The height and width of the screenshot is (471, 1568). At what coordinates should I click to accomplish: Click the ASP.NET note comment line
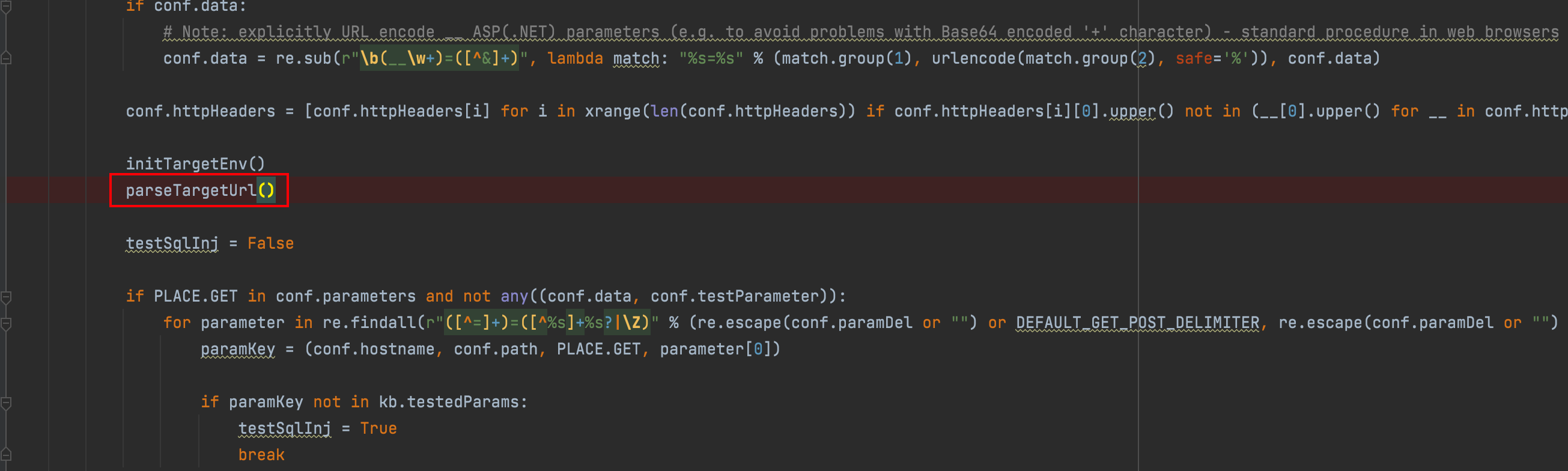[852, 32]
